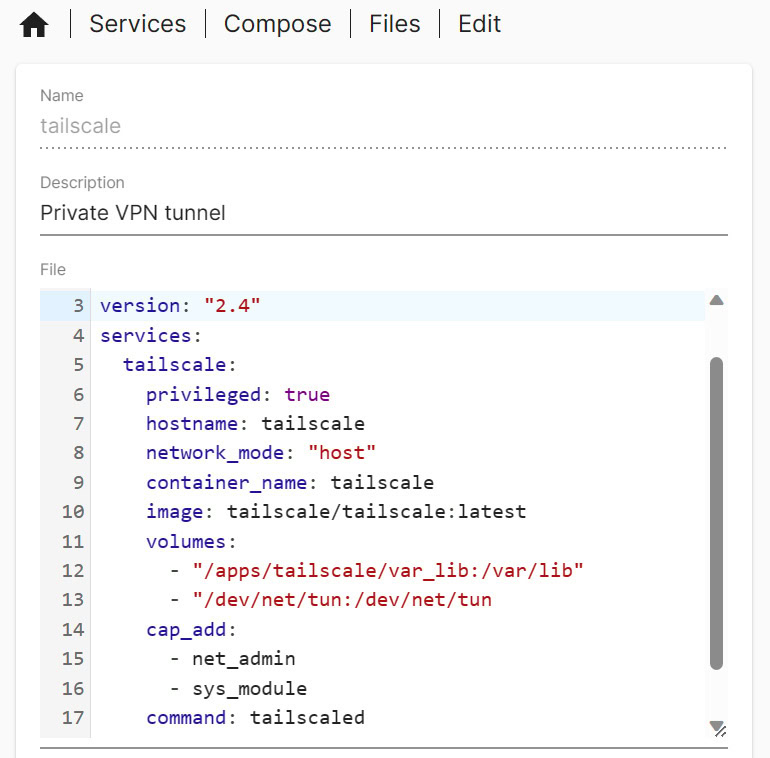Viewport: 770px width, 758px height.
Task: Click the 'privileged: true' line in editor
Action: pos(237,394)
